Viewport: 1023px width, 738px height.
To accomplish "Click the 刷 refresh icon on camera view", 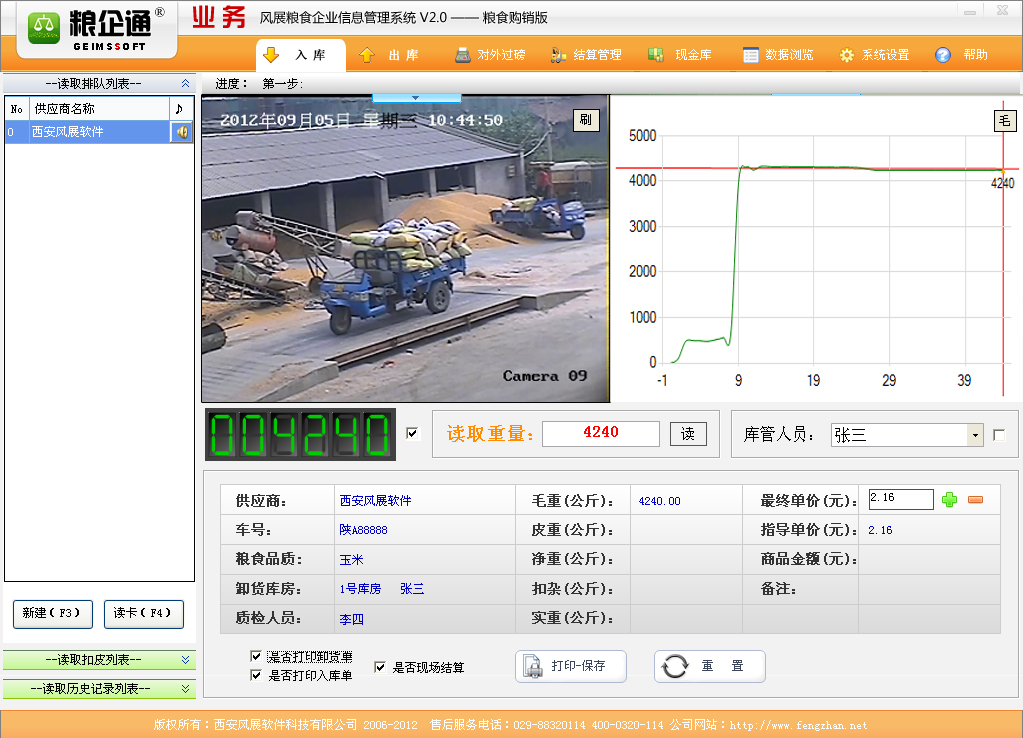I will click(x=586, y=120).
